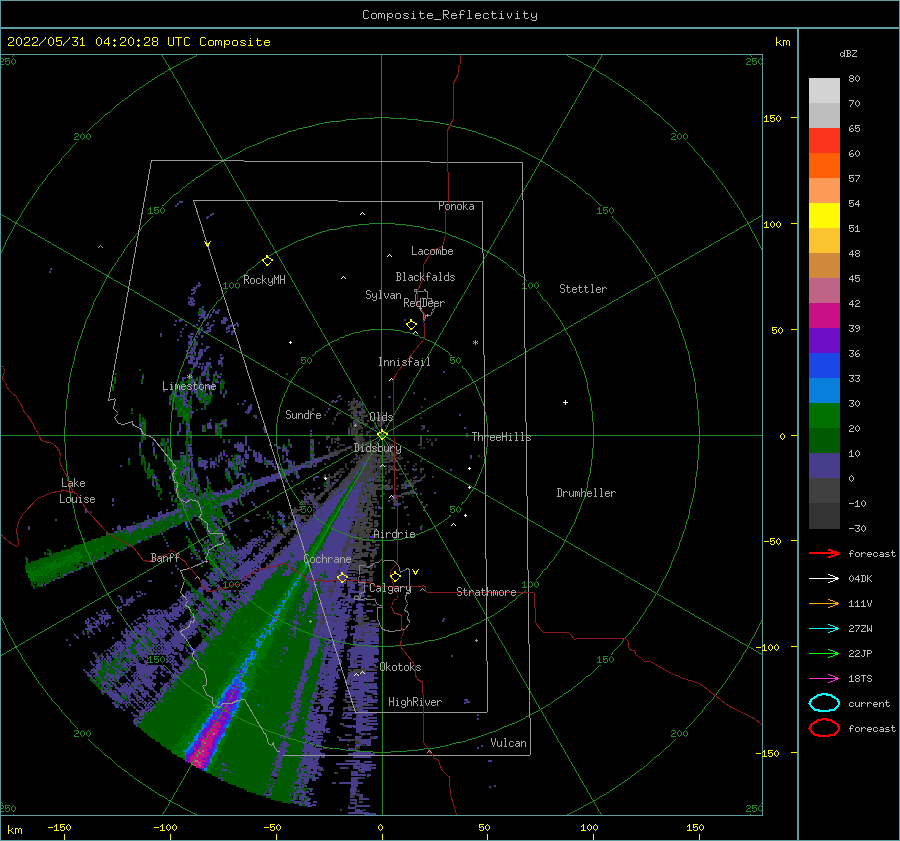Click the yellow diamond marker near RockyMH

[267, 261]
